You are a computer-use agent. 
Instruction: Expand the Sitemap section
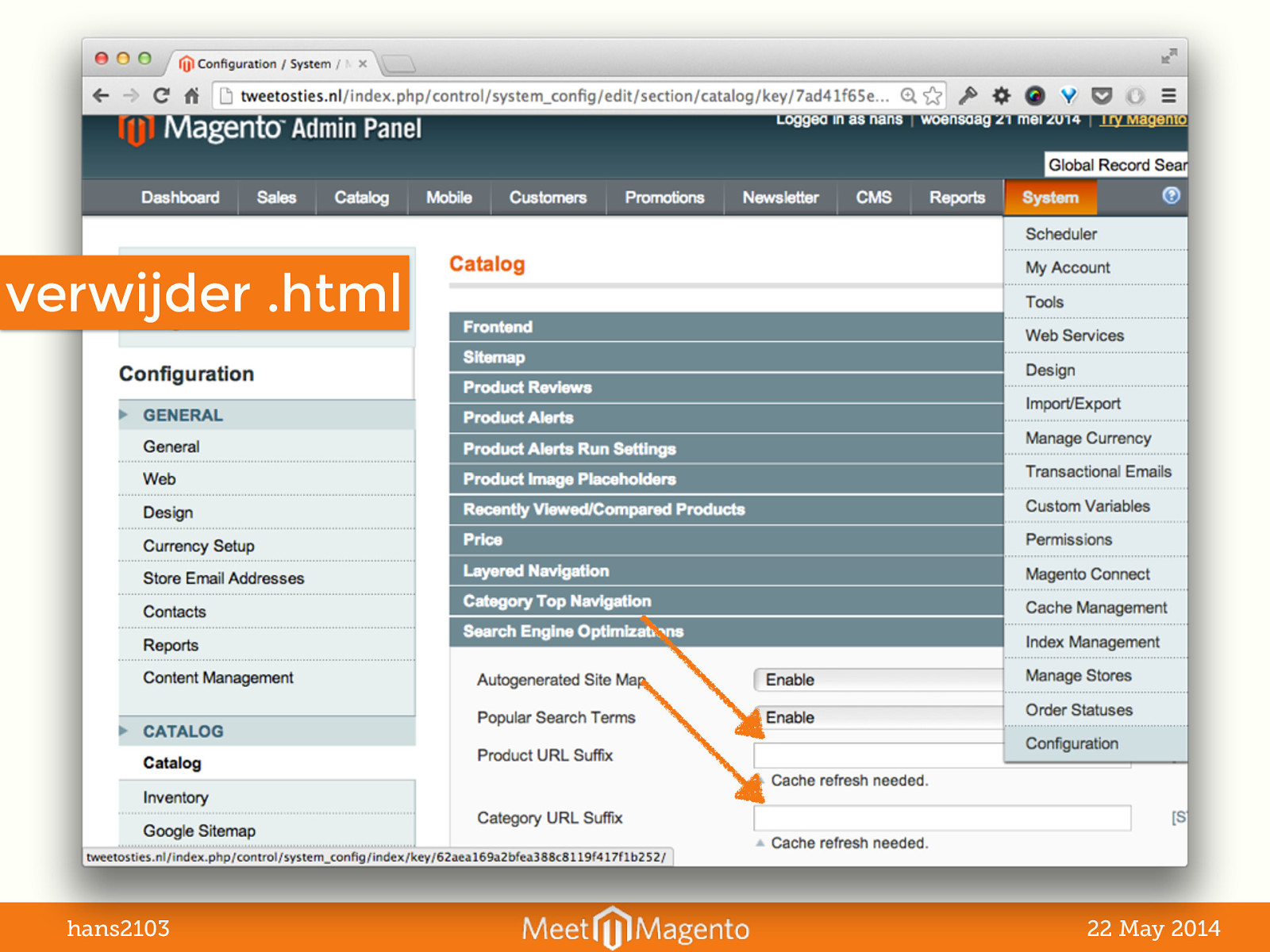726,357
